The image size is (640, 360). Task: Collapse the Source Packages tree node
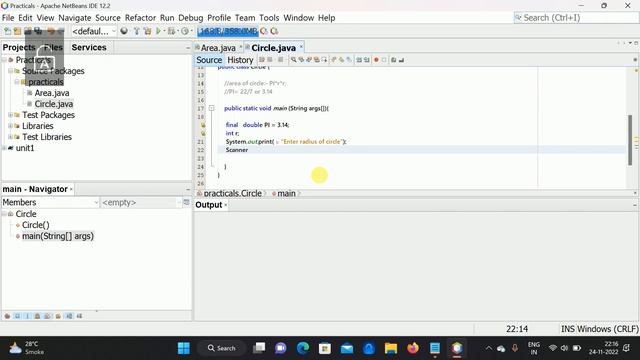11,71
